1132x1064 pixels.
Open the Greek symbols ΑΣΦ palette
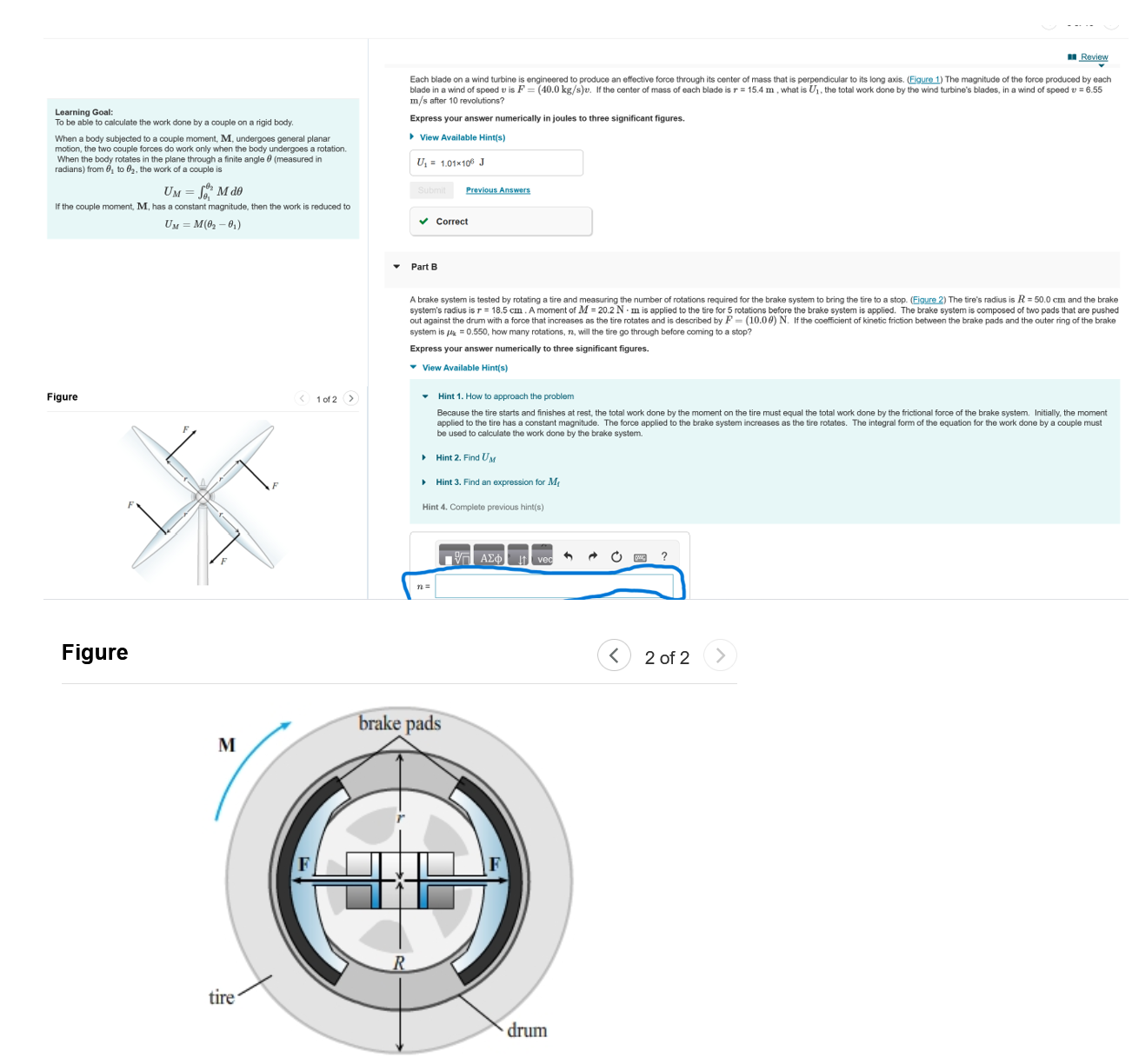(x=490, y=556)
